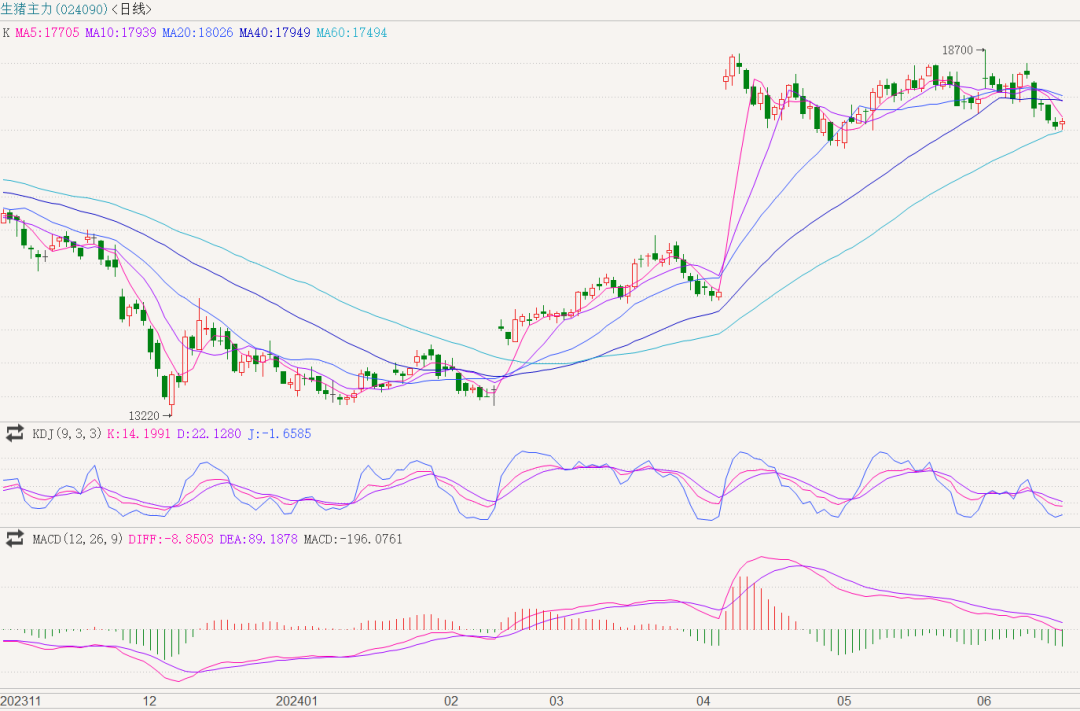This screenshot has width=1080, height=711.
Task: Click the DEA:89.1878 value label
Action: 247,540
